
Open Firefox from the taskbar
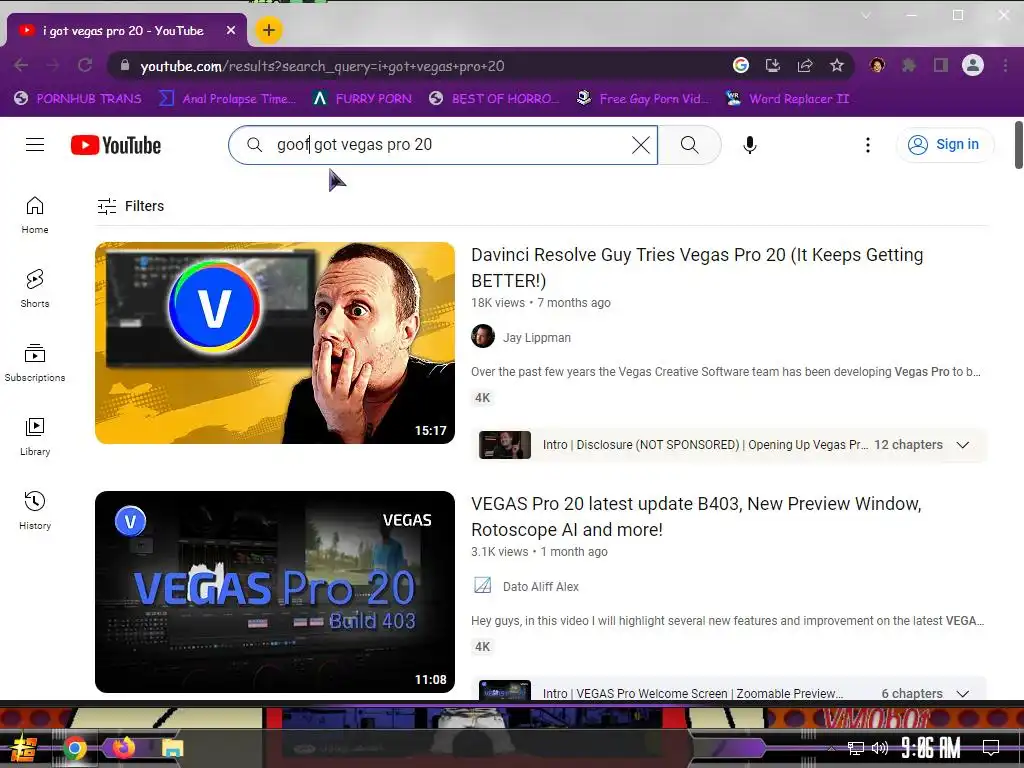123,747
